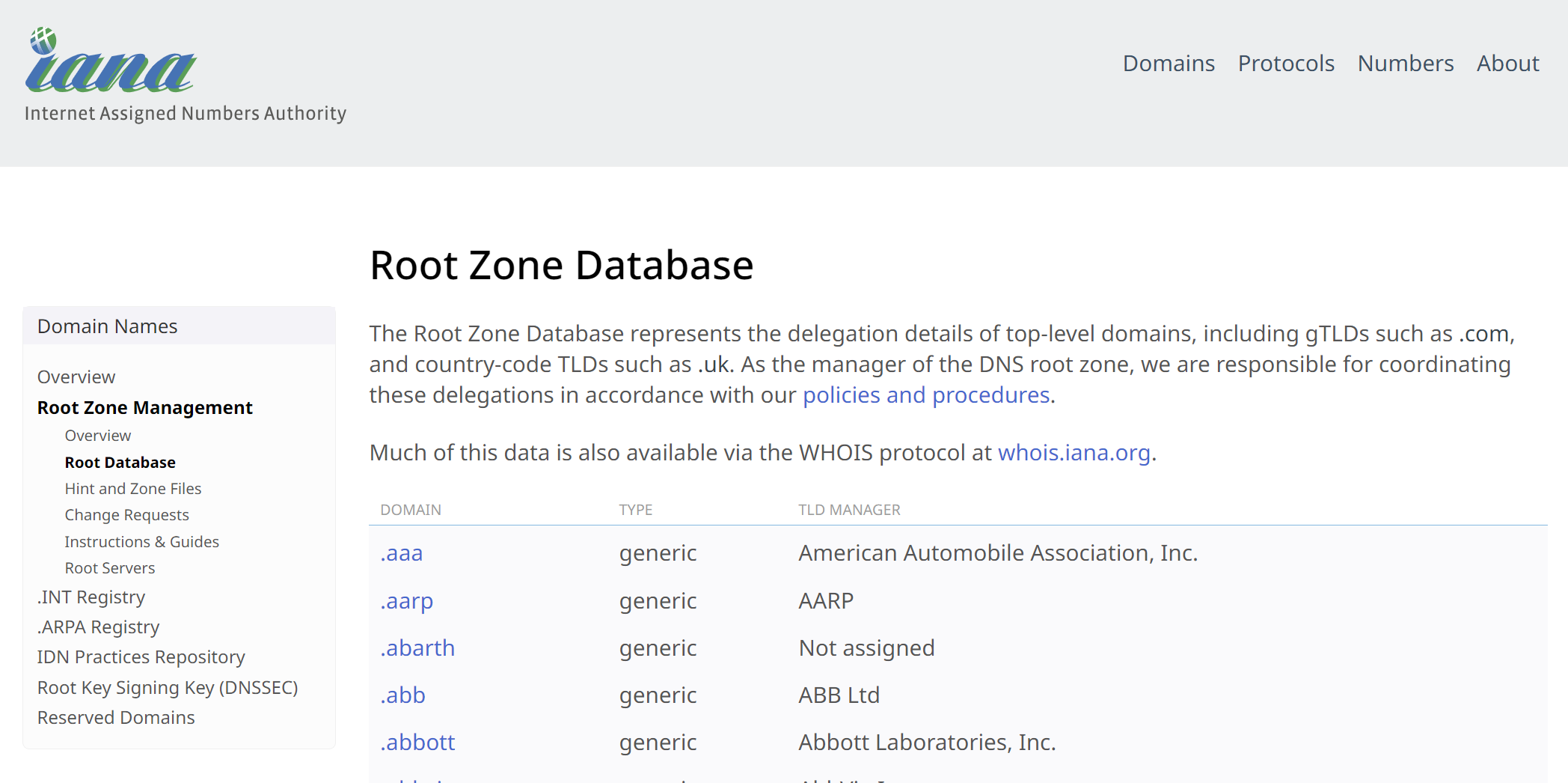The width and height of the screenshot is (1568, 783).
Task: Open the .abbott domain entry
Action: 417,743
